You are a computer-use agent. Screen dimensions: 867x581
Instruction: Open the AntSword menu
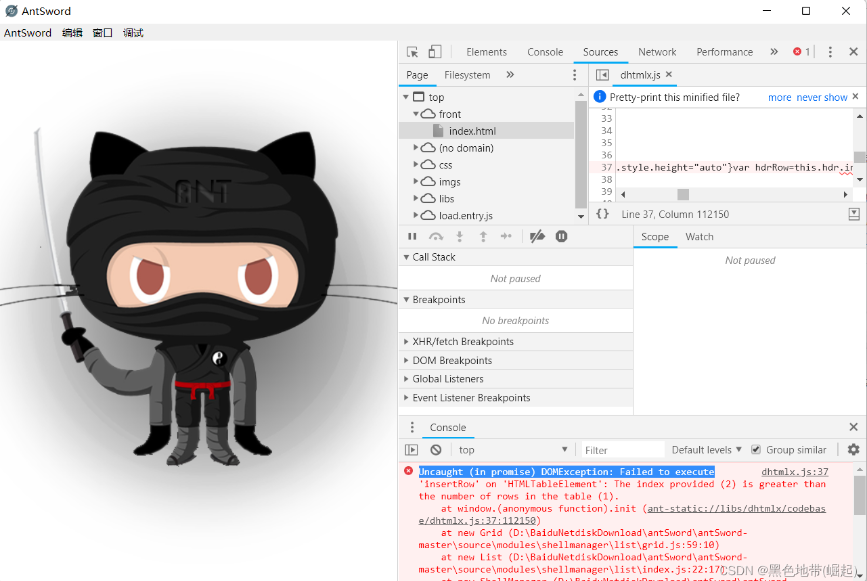[28, 33]
